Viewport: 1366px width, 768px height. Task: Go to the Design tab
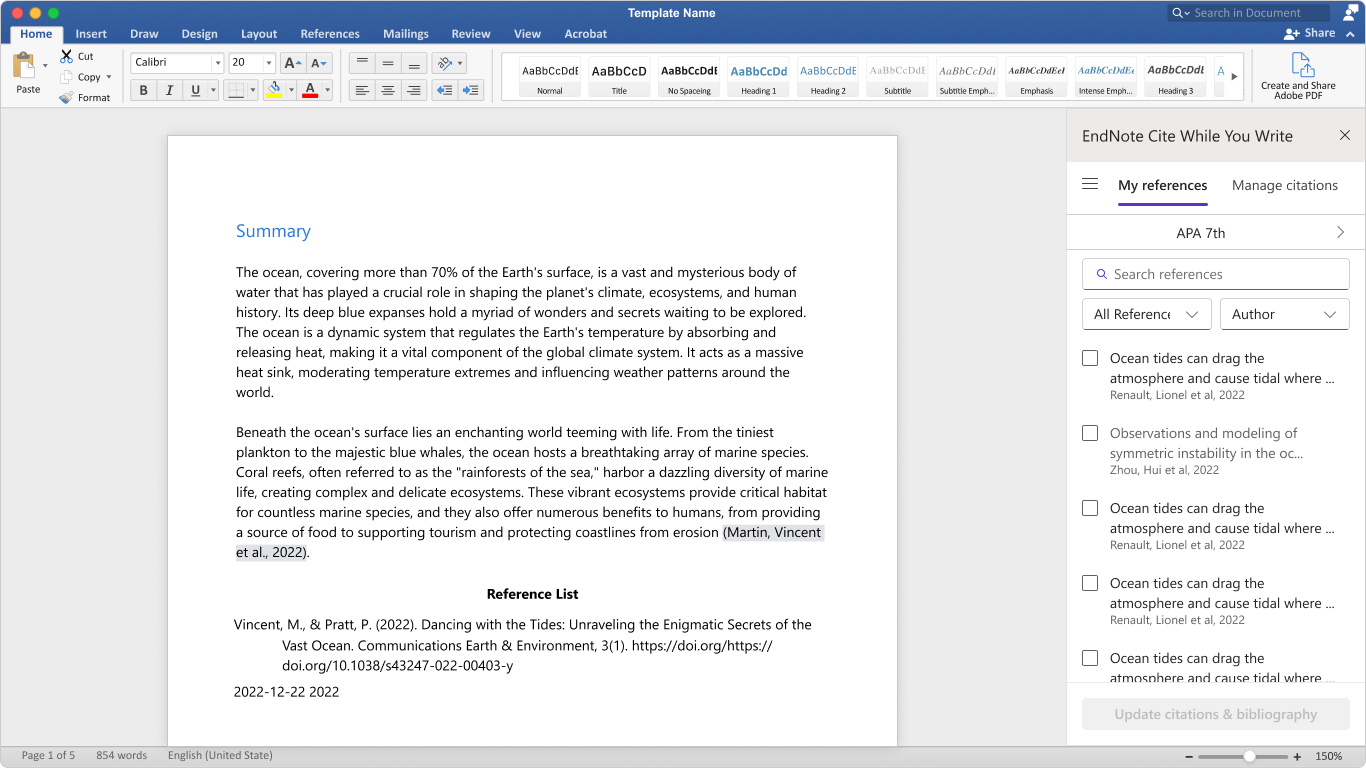(x=199, y=34)
